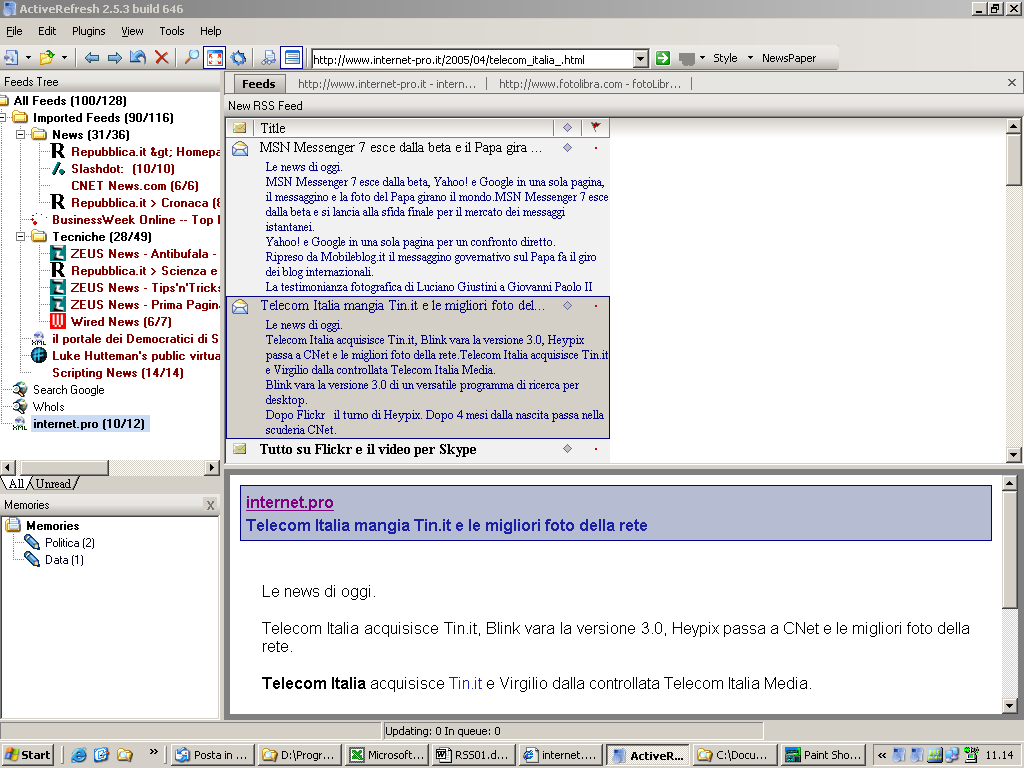
Task: Sort by the envelope read-status column
Action: 240,127
